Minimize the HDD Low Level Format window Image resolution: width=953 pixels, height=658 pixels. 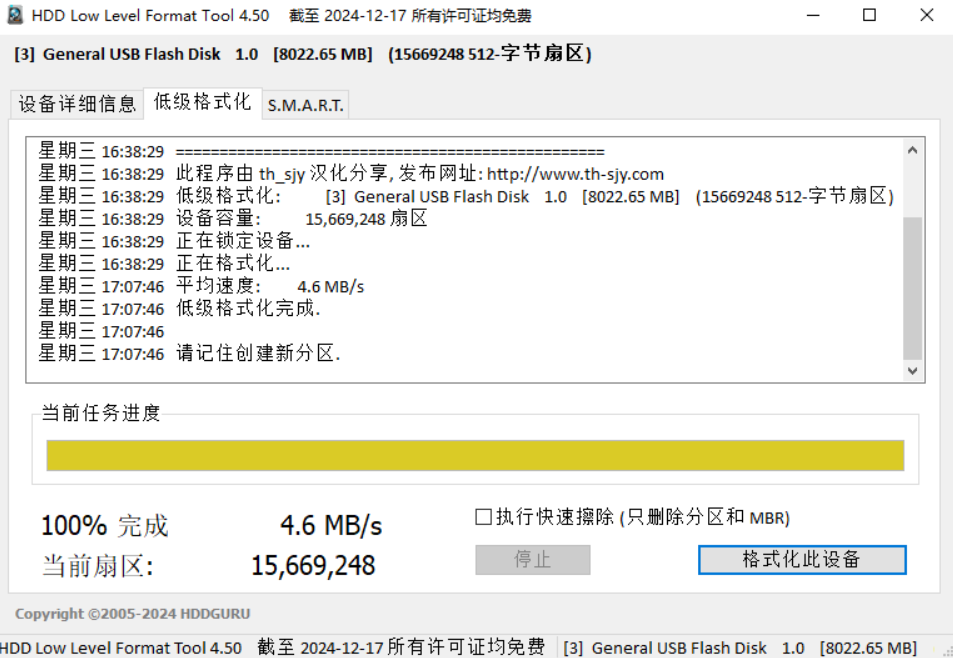(813, 15)
